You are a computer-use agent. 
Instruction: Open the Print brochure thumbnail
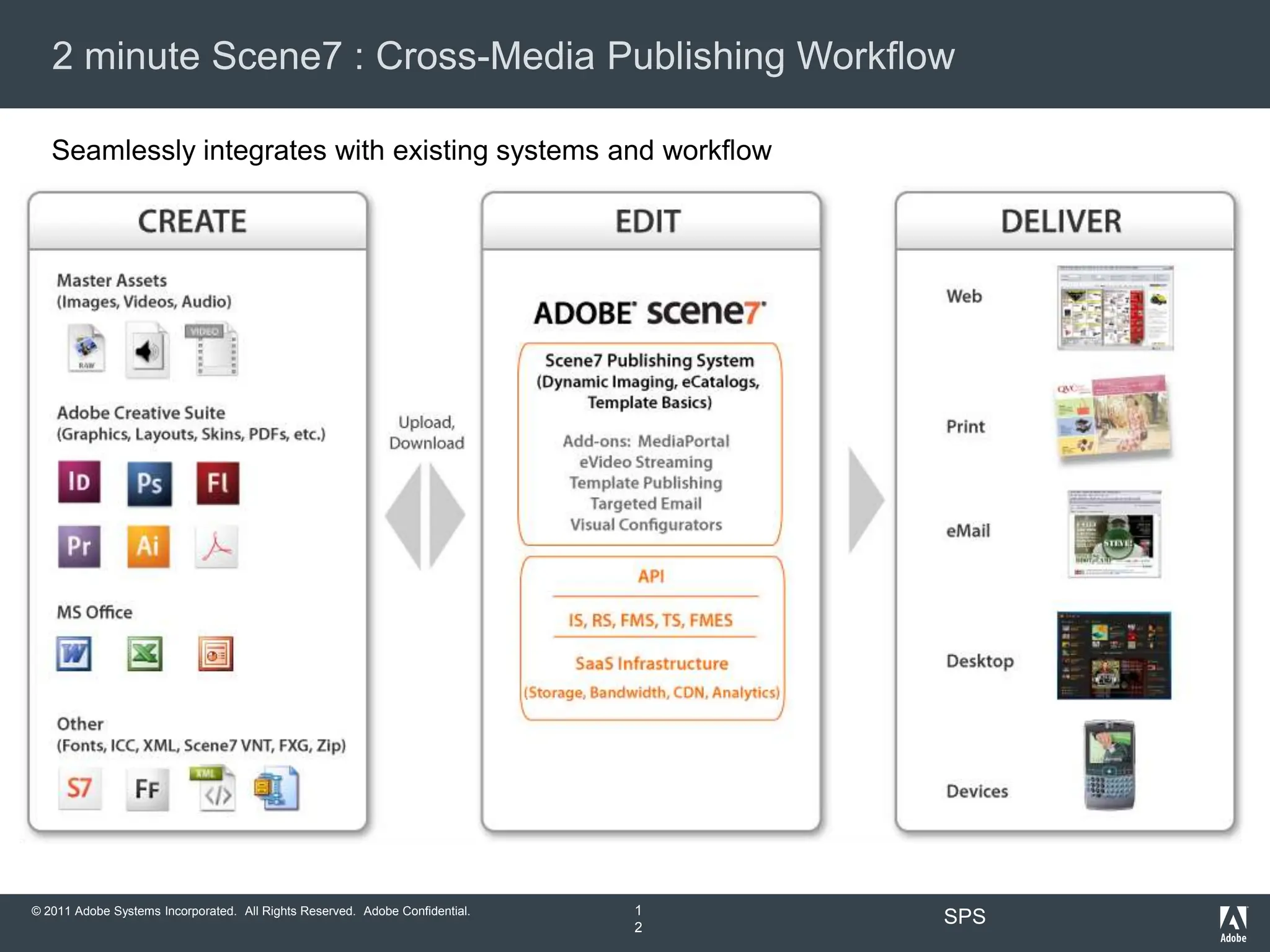(1113, 420)
